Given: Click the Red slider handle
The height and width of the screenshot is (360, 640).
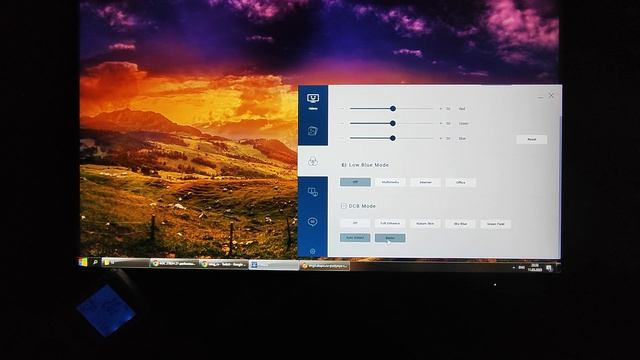Looking at the screenshot, I should pos(393,109).
